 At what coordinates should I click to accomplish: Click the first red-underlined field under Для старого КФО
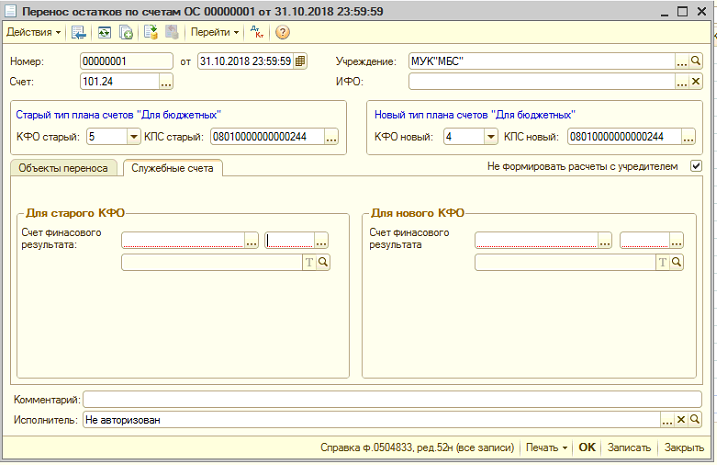click(183, 241)
